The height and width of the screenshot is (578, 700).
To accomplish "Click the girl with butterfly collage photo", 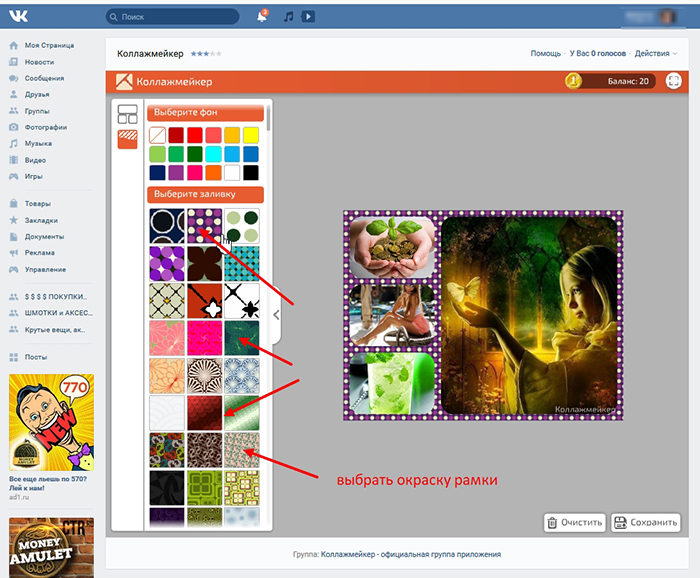I will pos(529,315).
